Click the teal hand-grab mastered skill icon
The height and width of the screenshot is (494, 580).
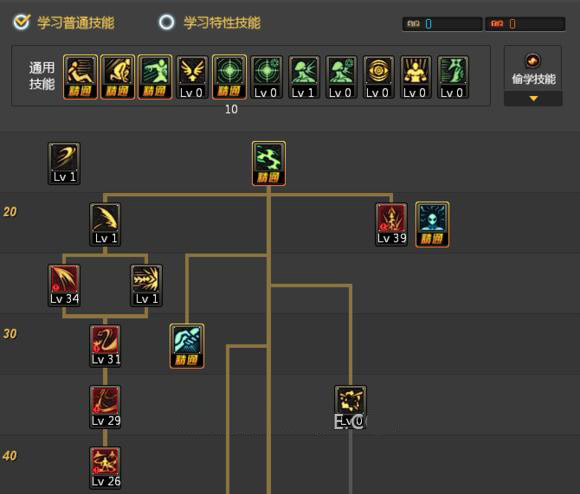point(187,346)
